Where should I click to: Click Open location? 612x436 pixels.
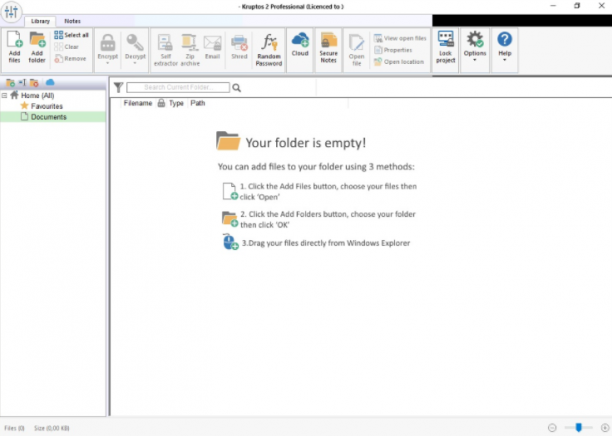pos(399,62)
